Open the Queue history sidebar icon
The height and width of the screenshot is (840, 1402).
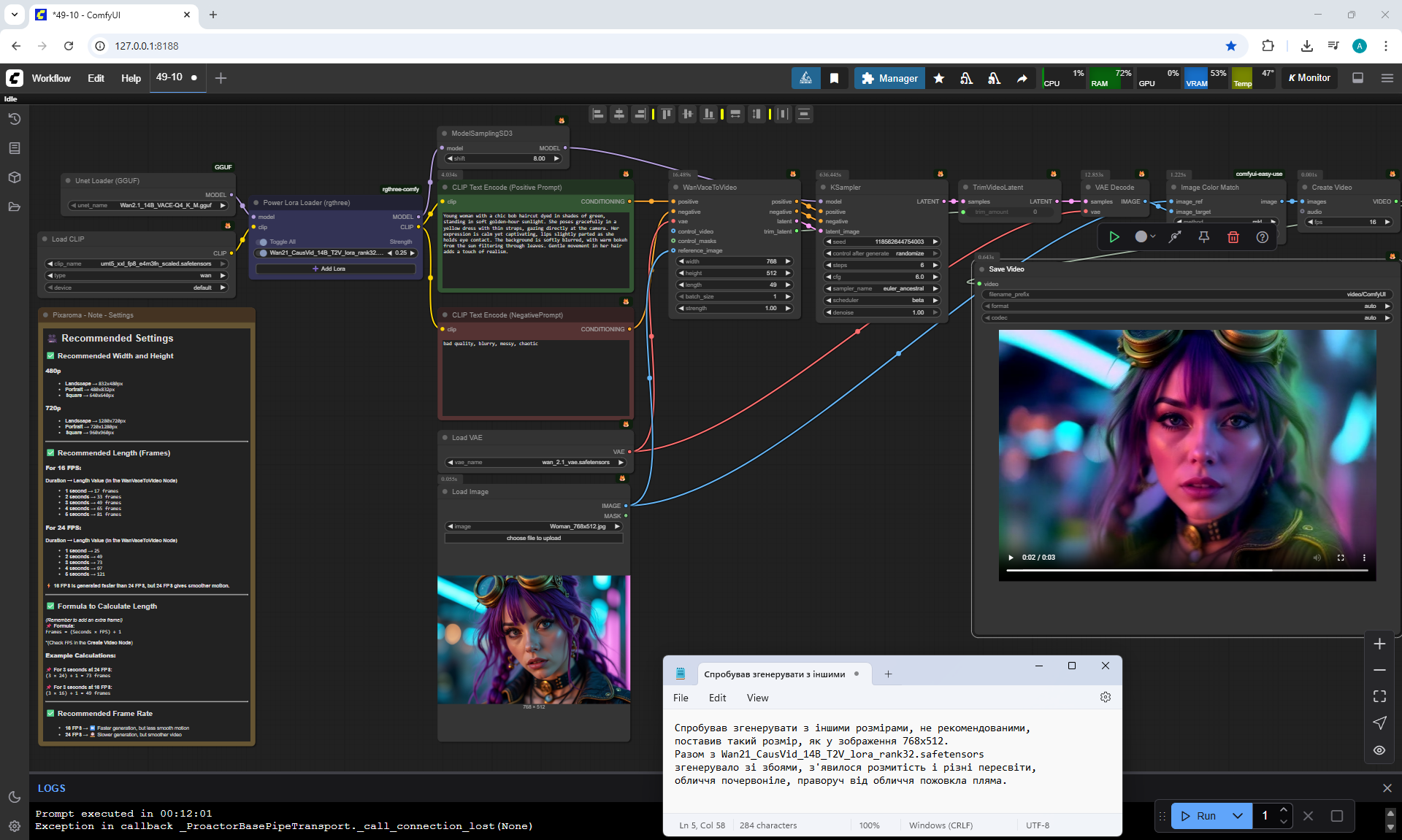click(x=15, y=119)
